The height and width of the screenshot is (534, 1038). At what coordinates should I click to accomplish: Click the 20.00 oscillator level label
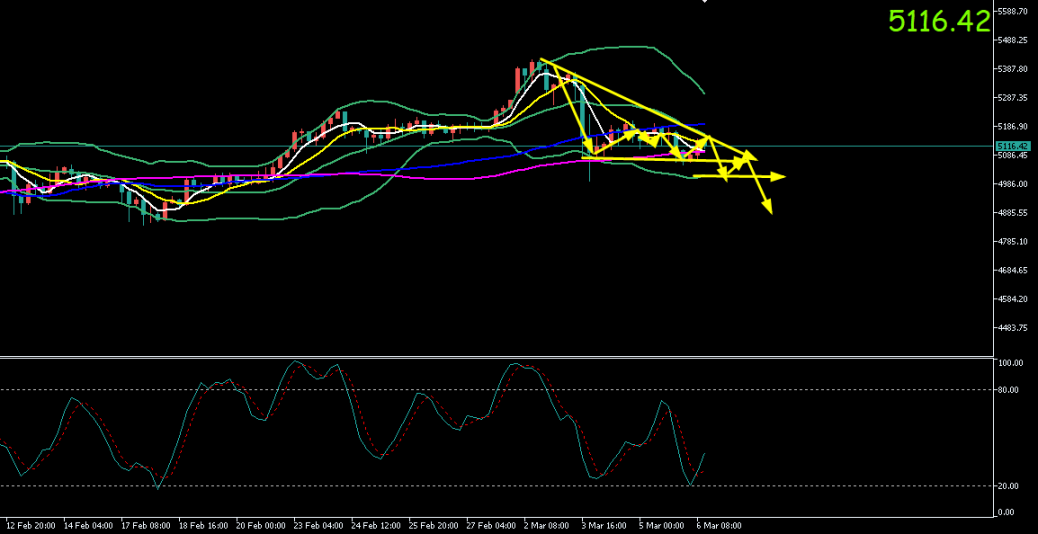(1008, 486)
